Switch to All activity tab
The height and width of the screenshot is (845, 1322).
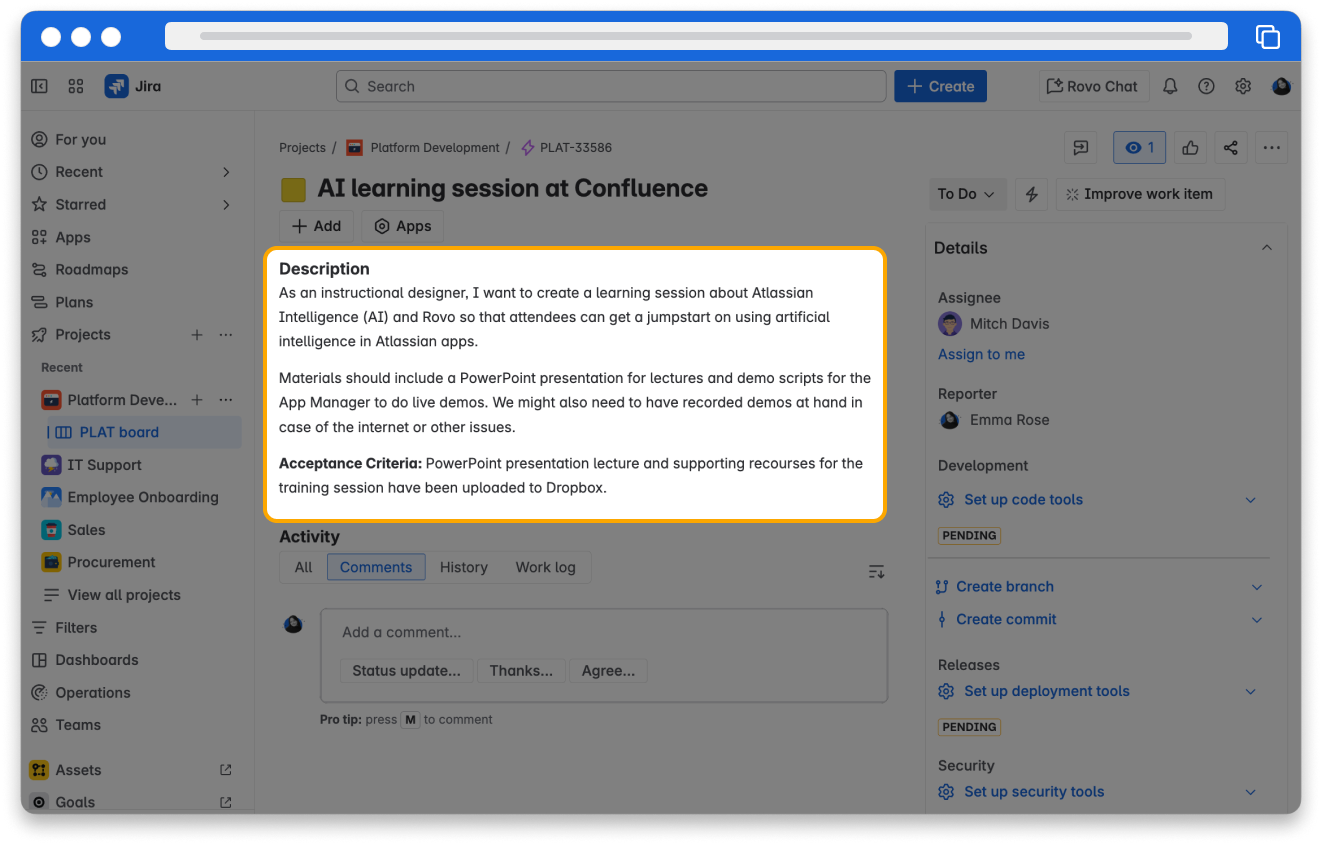[304, 567]
